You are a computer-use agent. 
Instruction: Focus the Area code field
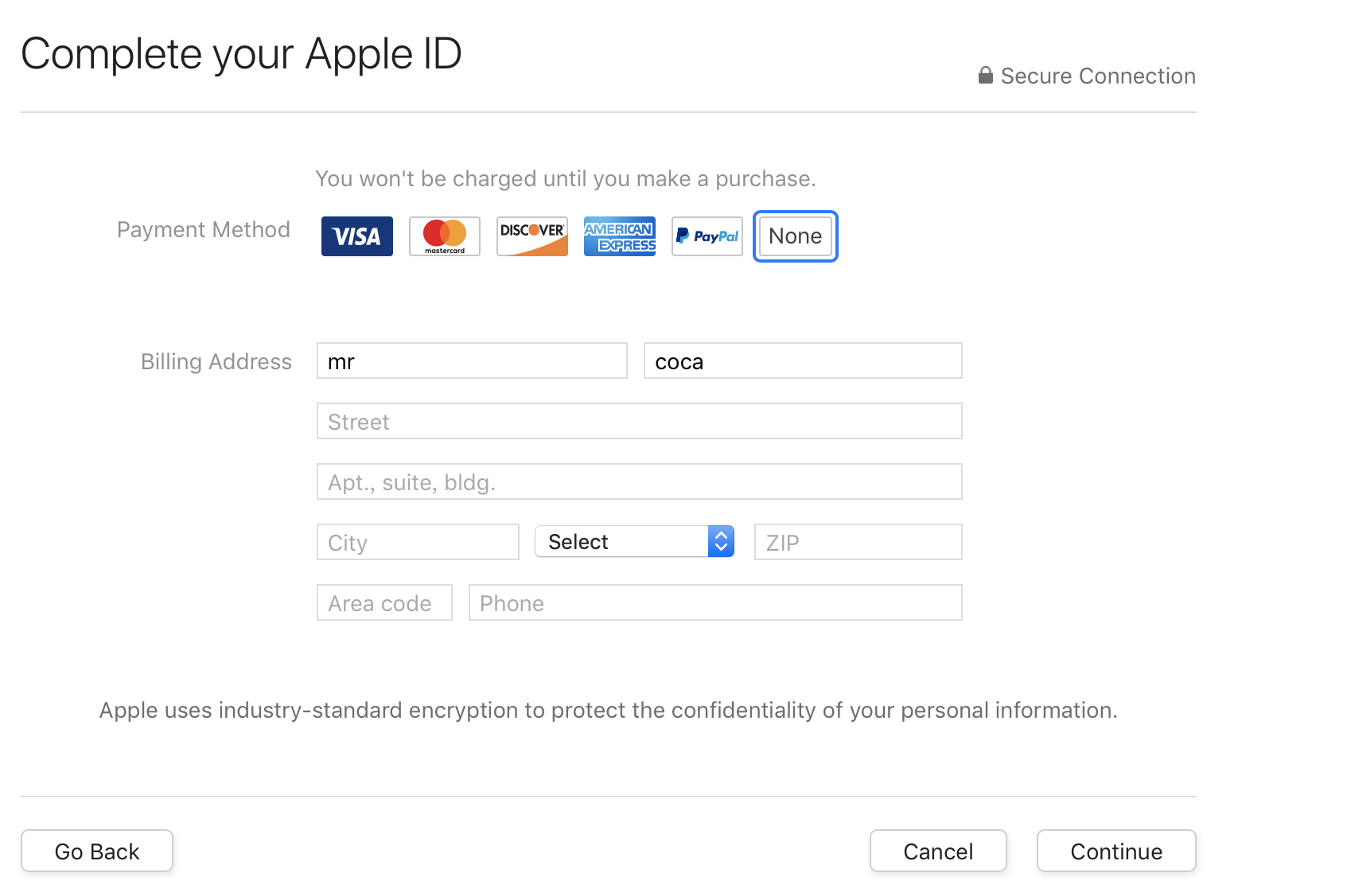[384, 603]
